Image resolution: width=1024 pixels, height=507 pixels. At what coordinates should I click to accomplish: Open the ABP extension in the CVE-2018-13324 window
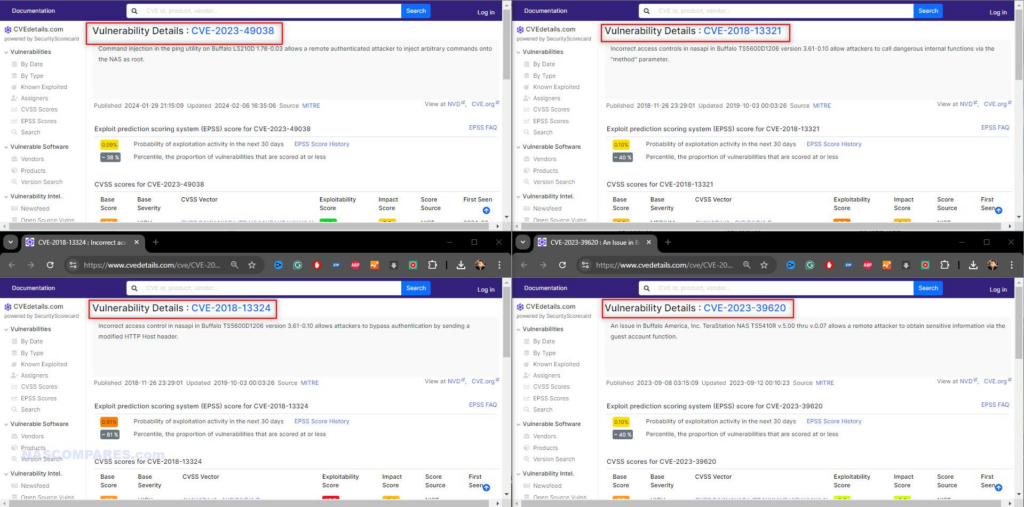(355, 265)
